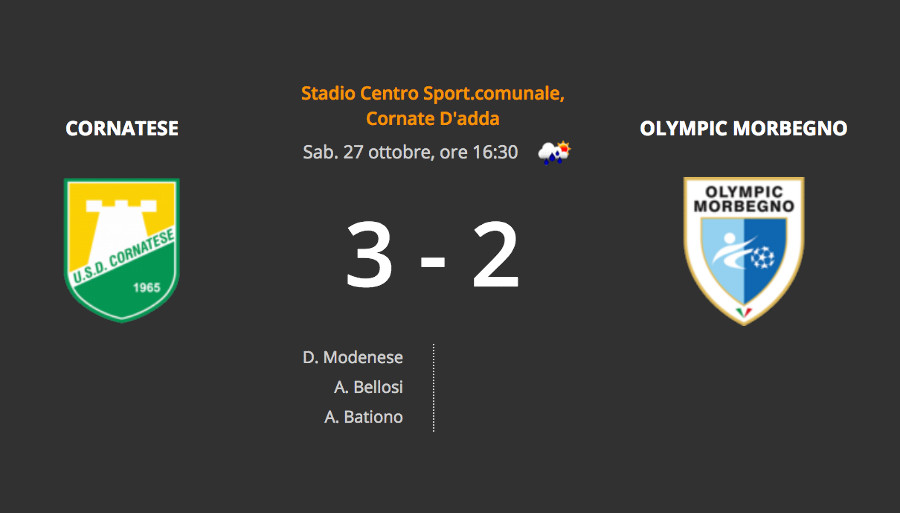Click the 1965 year on Cornatese crest
900x513 pixels.
147,287
